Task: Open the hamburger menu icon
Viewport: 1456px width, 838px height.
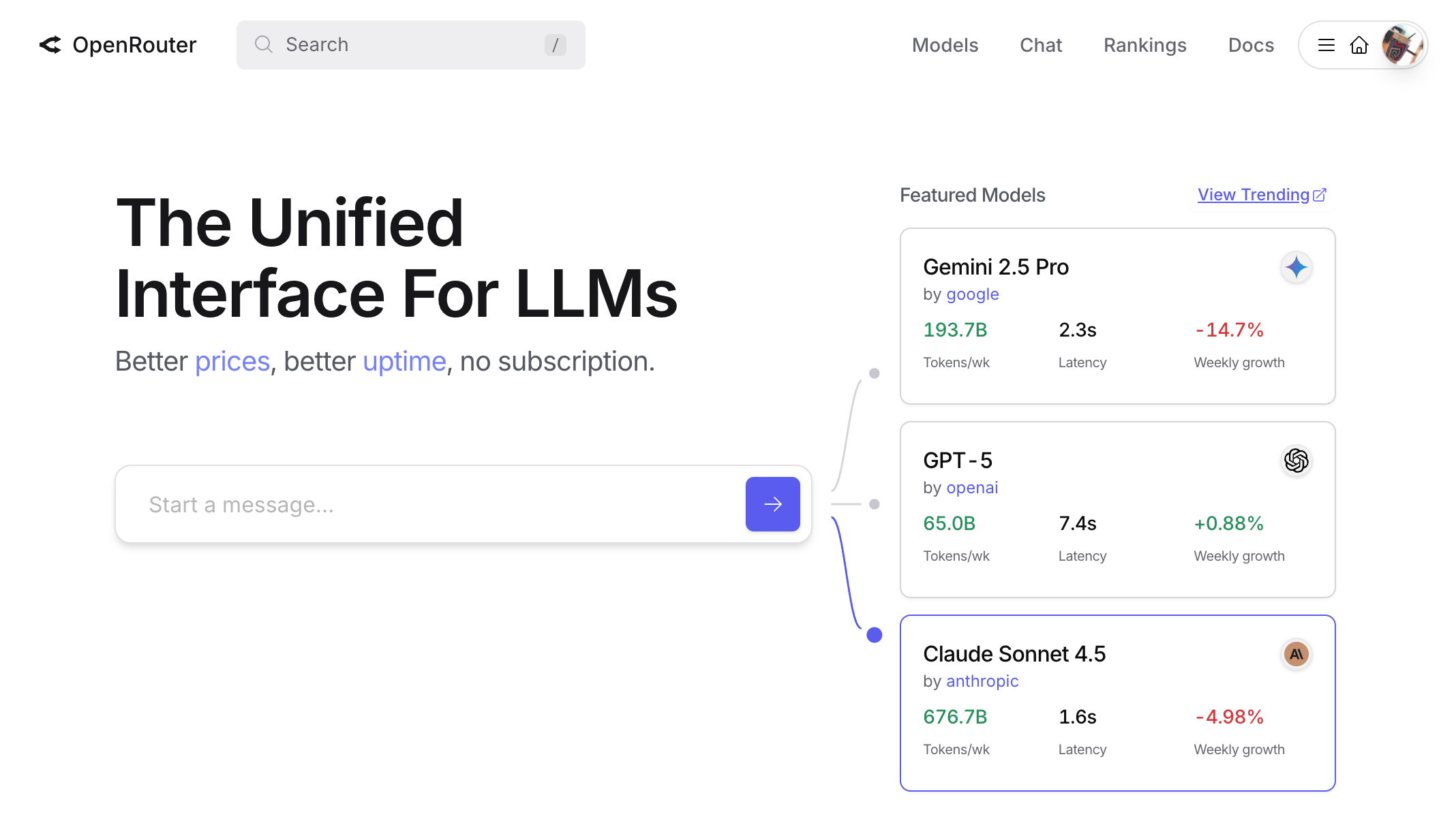Action: click(x=1326, y=45)
